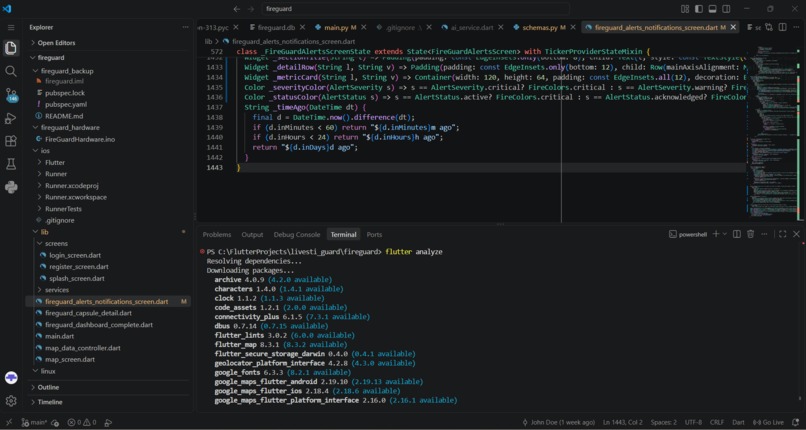Toggle the Primary Side Bar visibility
Image resolution: width=806 pixels, height=430 pixels.
(x=699, y=9)
